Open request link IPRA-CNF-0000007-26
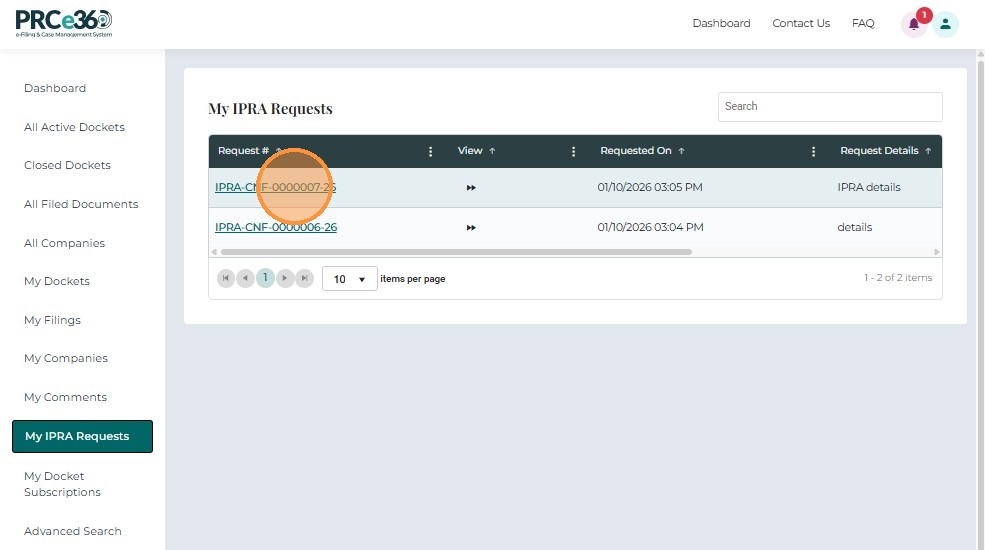The width and height of the screenshot is (985, 550). click(275, 187)
